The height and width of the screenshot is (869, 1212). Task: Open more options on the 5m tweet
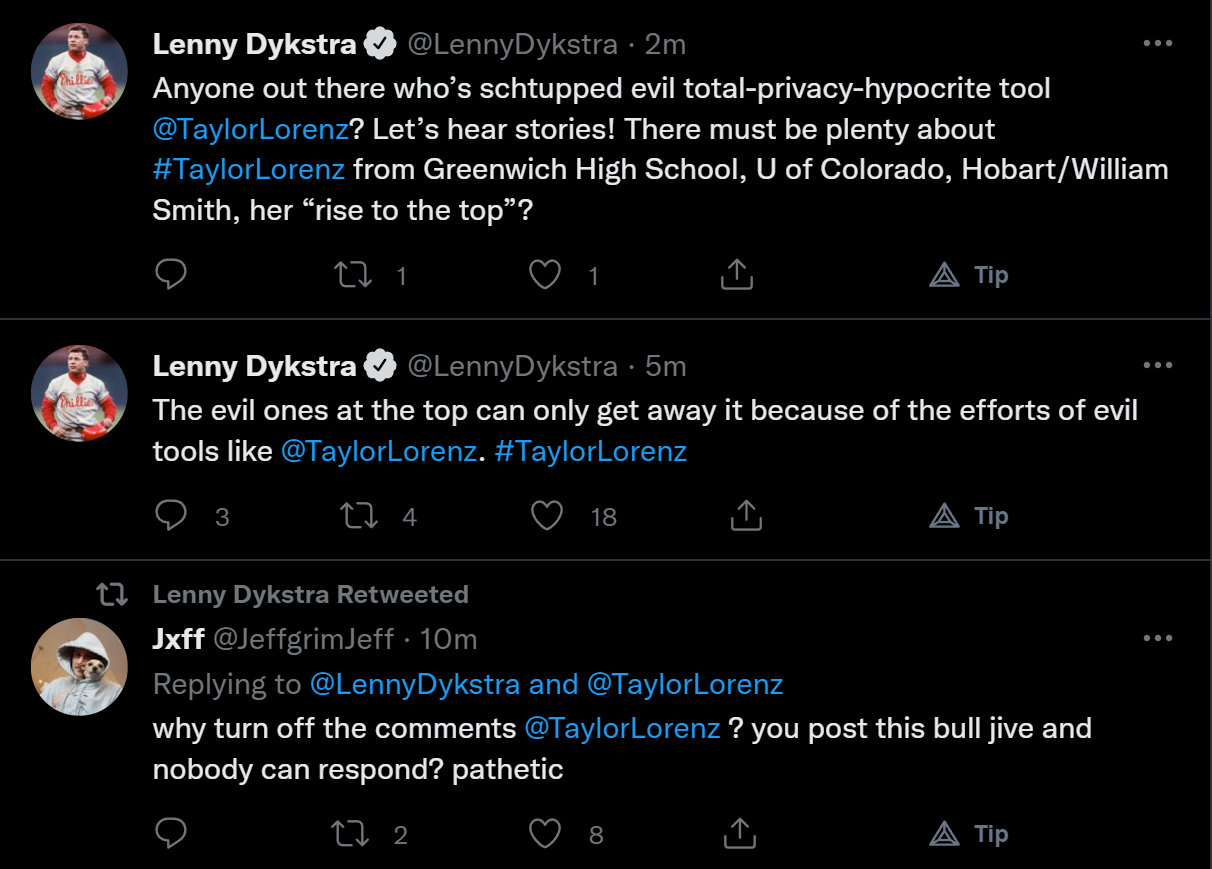click(1157, 366)
